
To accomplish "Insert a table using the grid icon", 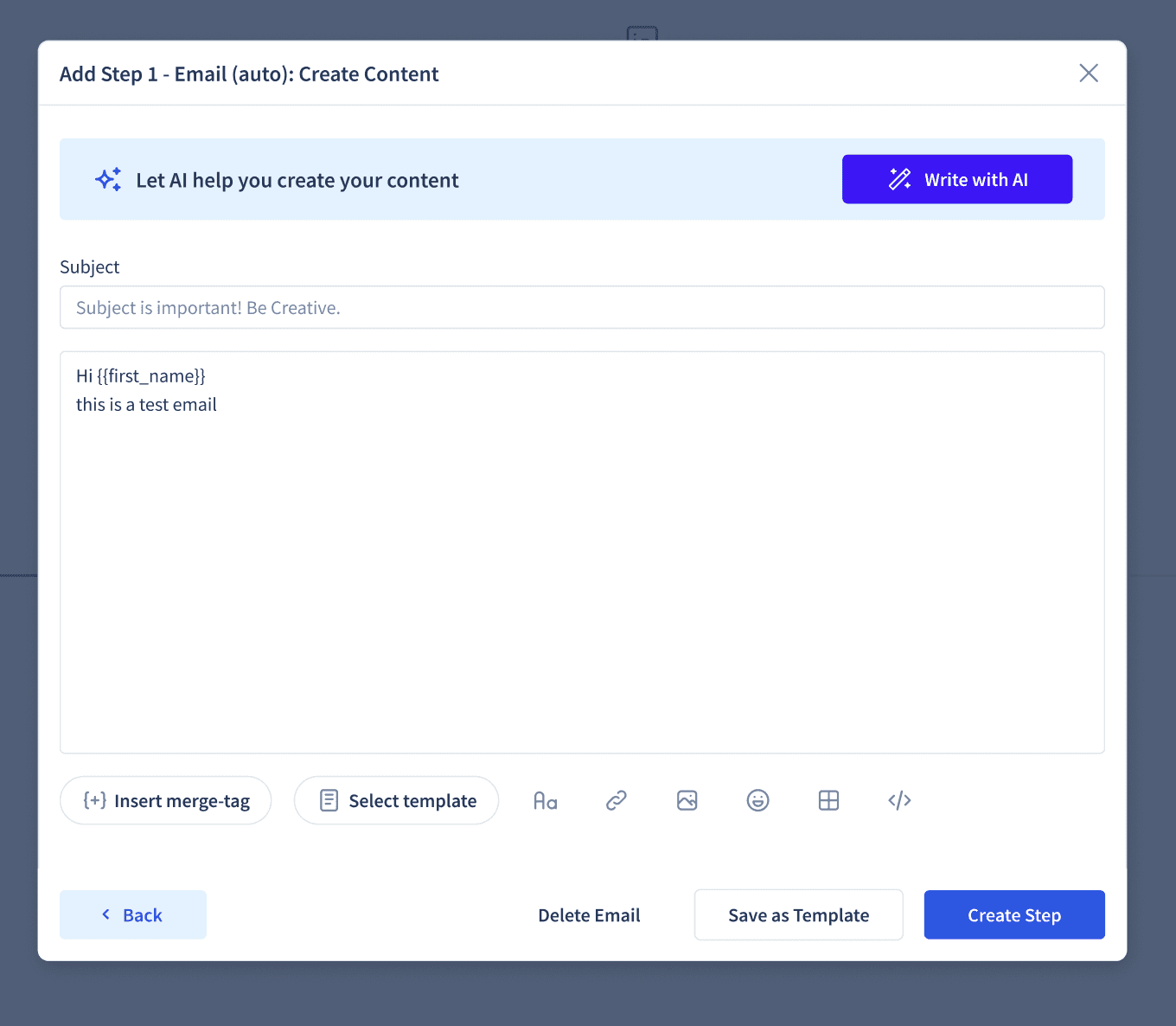I will (x=829, y=800).
